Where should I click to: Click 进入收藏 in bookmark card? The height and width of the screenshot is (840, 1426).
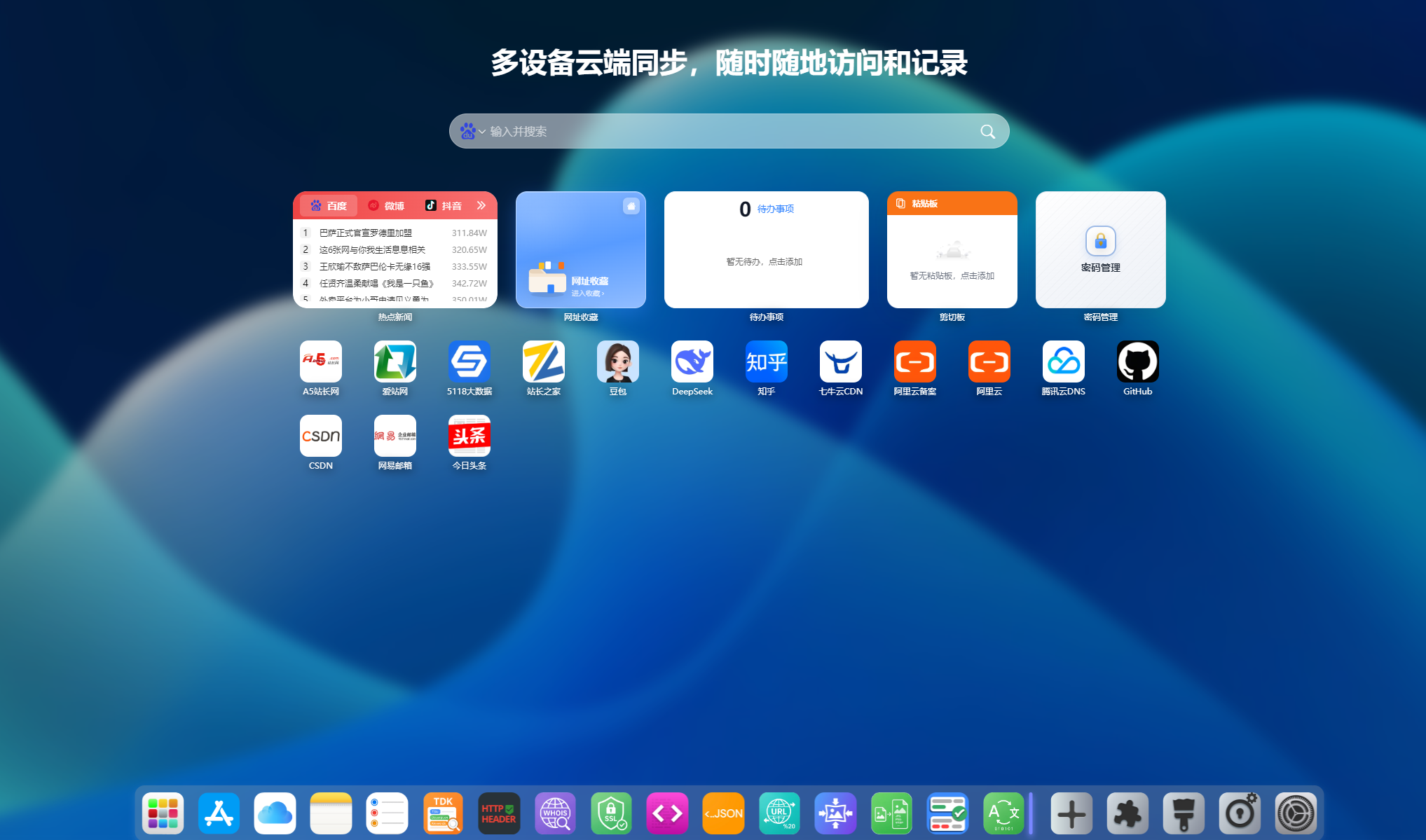[x=587, y=294]
